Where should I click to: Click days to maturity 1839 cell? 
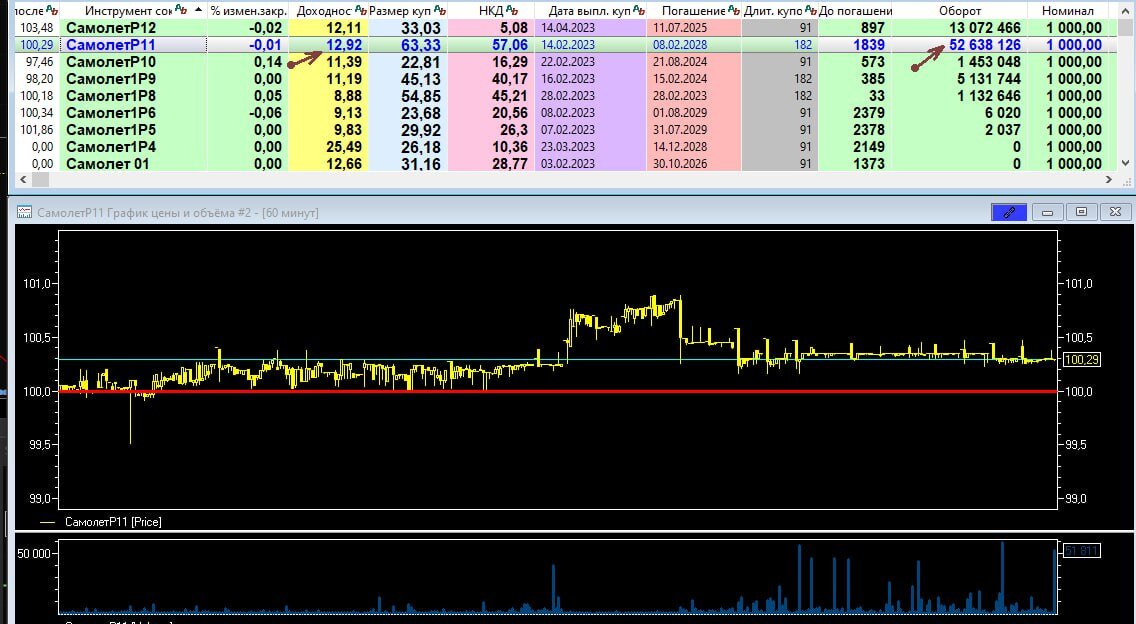[868, 45]
